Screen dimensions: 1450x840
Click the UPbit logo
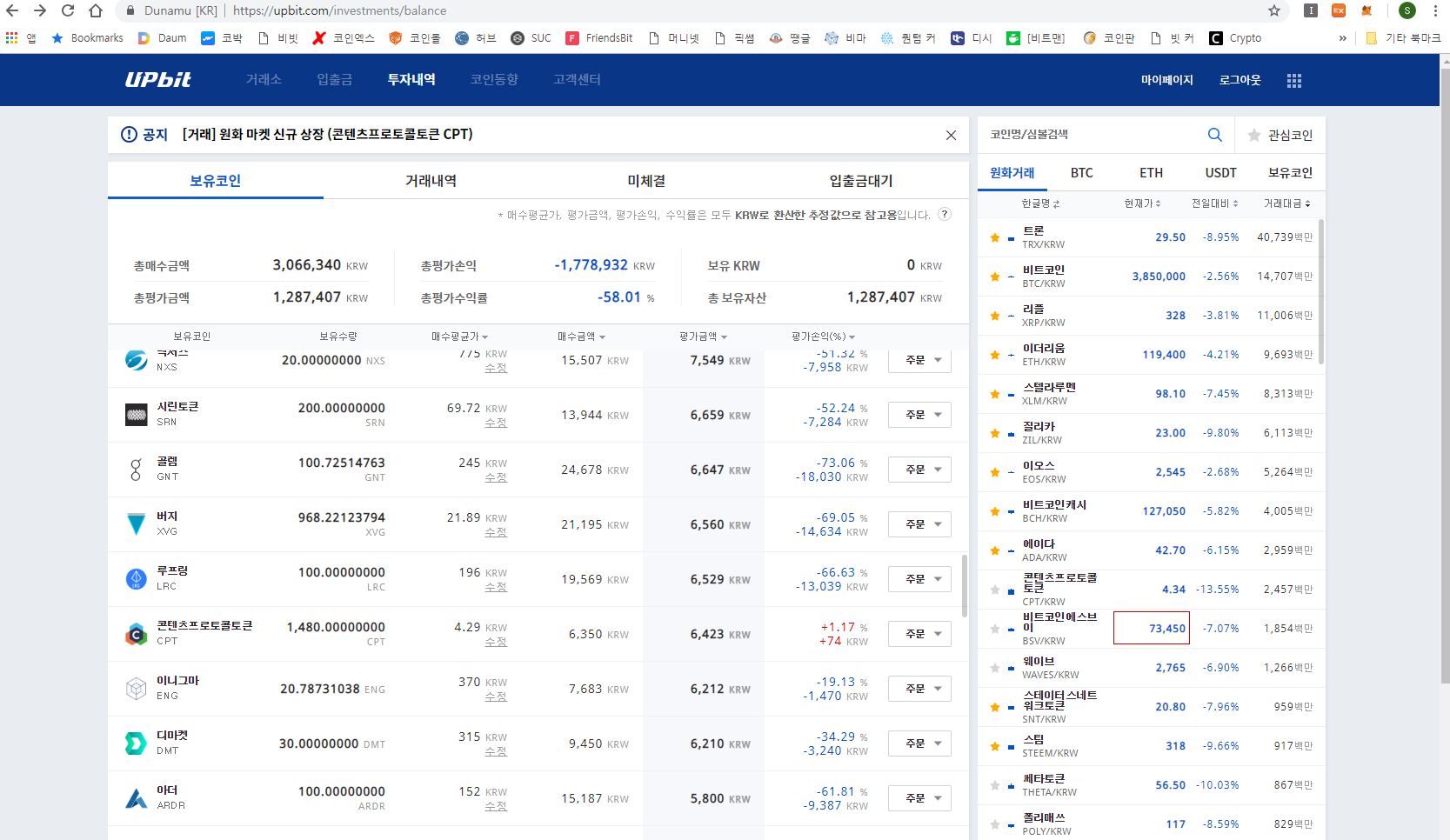click(x=157, y=80)
